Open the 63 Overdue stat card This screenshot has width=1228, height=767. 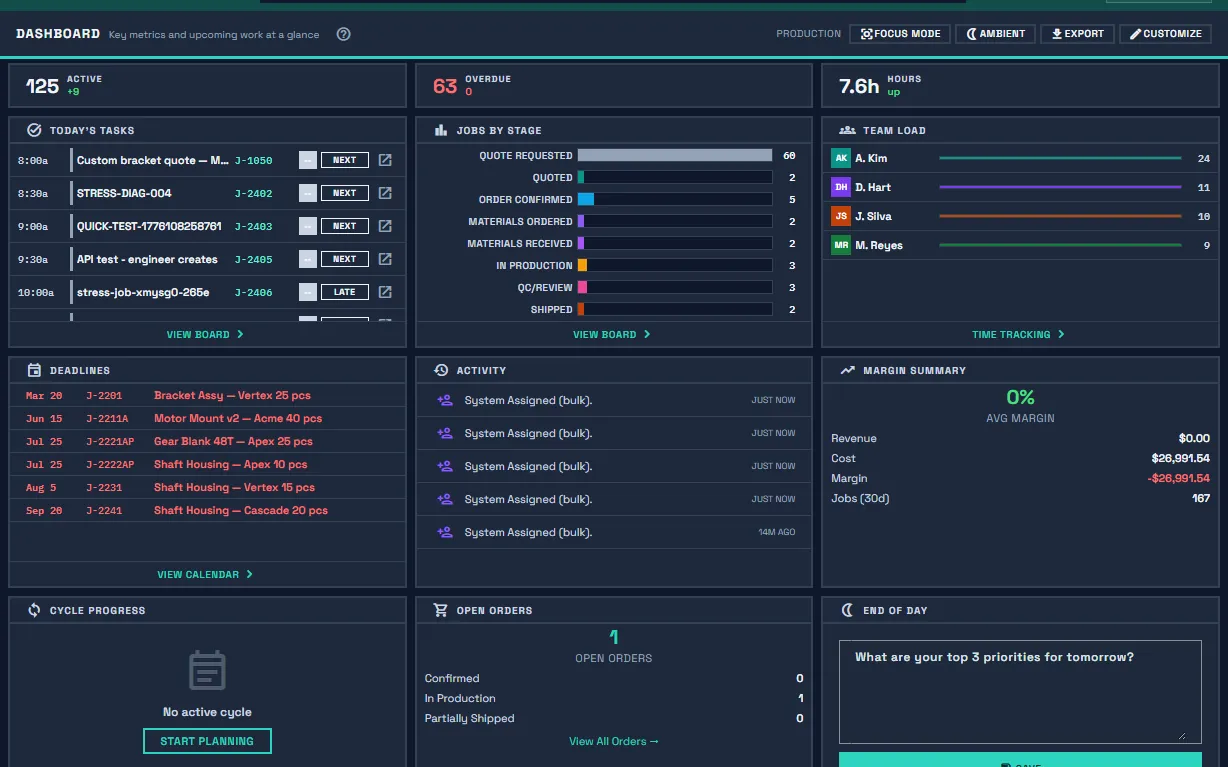[614, 86]
